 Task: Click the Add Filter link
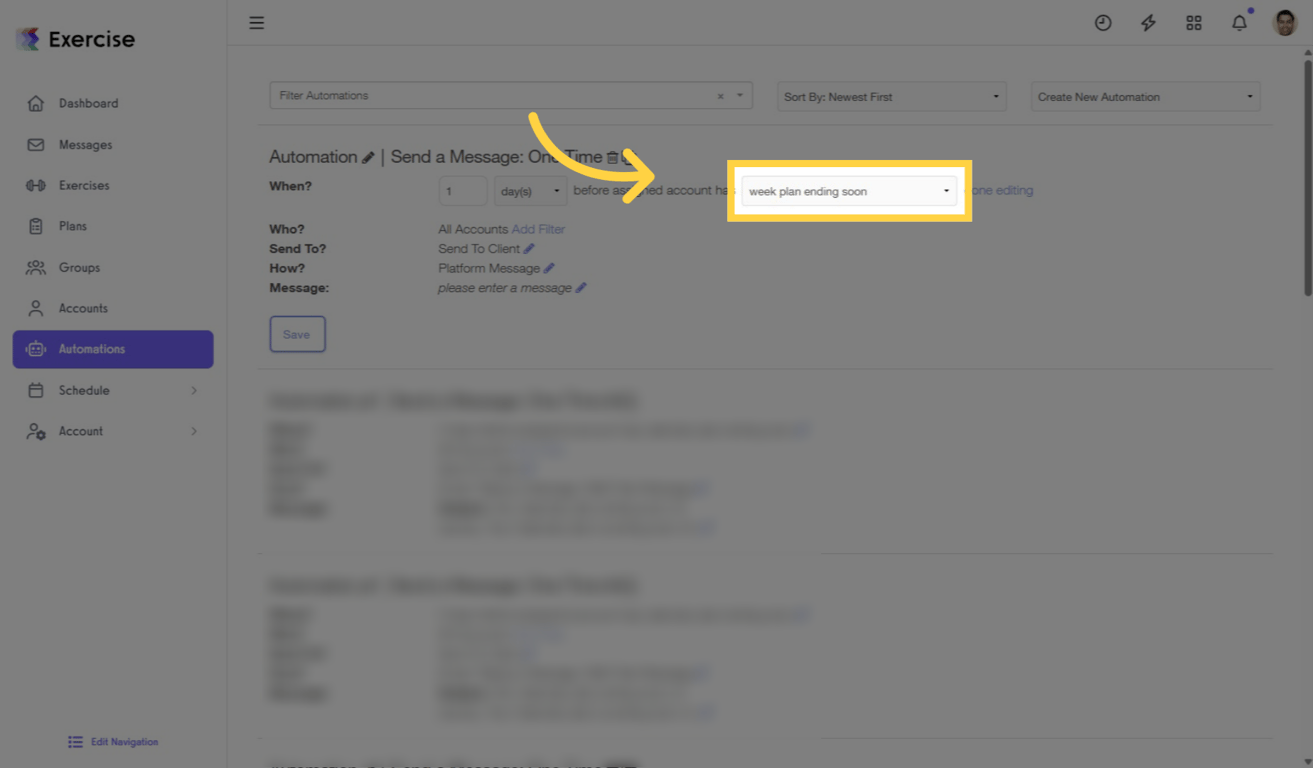click(538, 229)
